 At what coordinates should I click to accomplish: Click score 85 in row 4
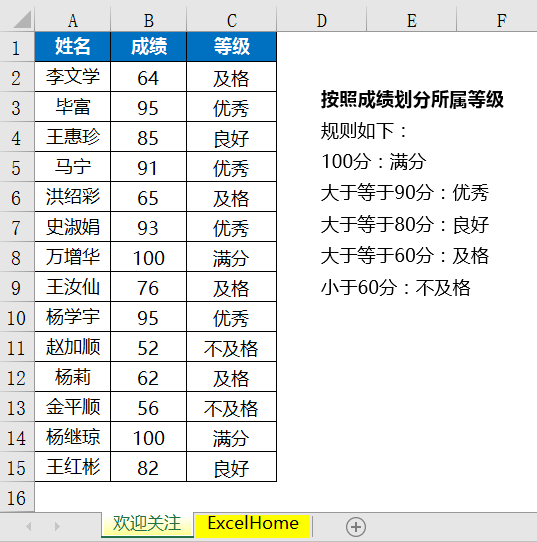149,137
